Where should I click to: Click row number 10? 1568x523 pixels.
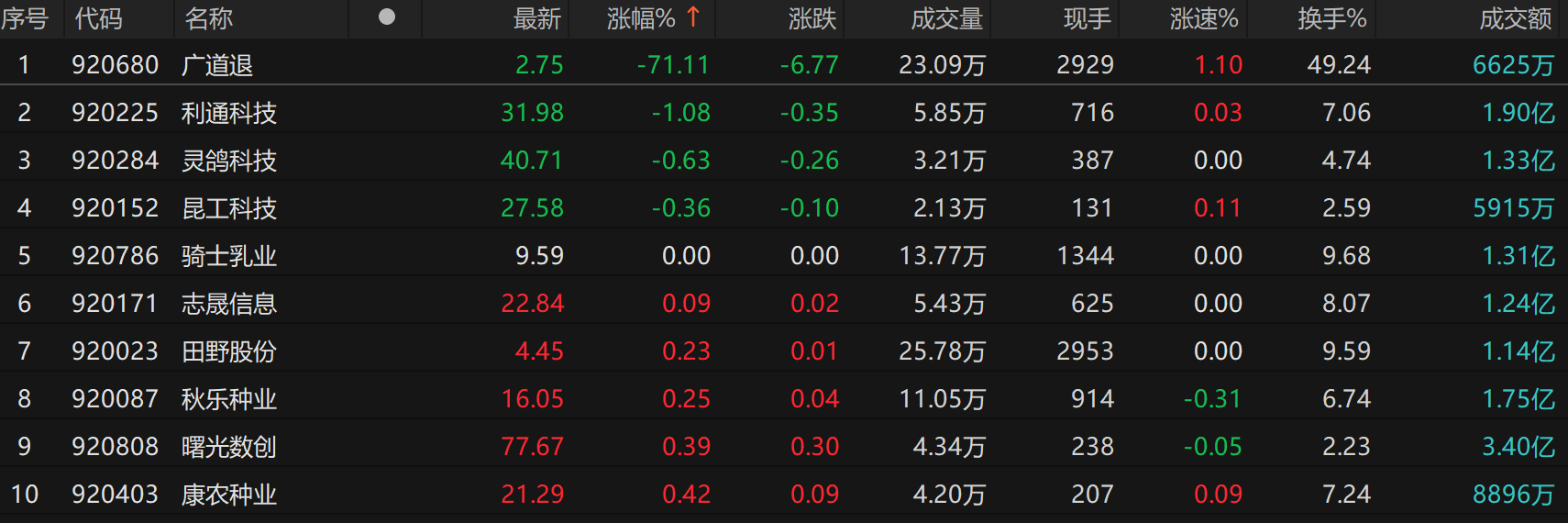pos(25,495)
